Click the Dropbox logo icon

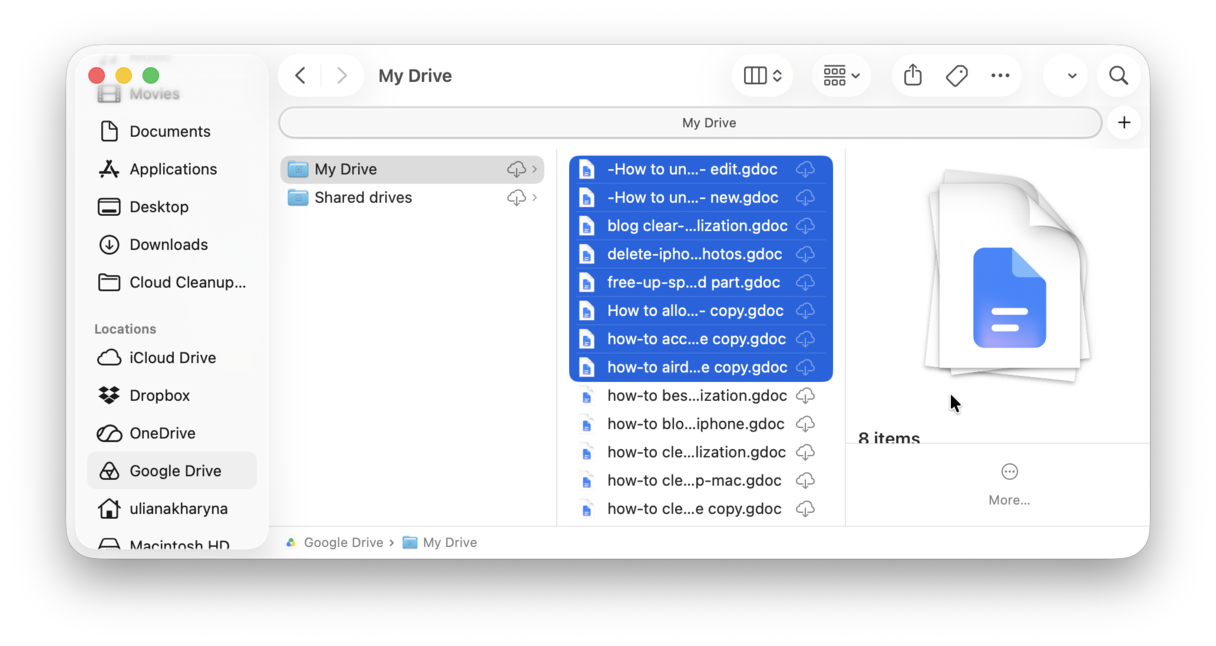click(109, 396)
